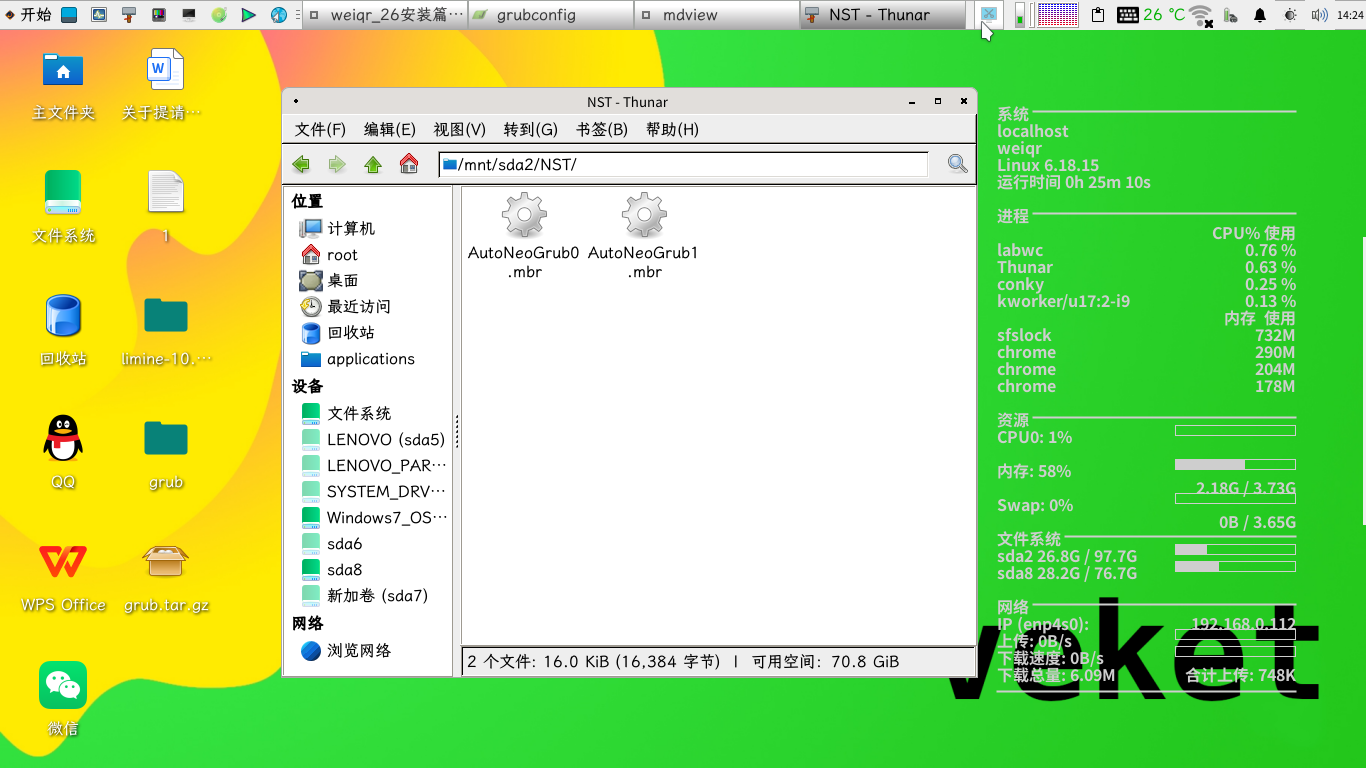Expand the 新加卷 (sda7) device entry
This screenshot has width=1366, height=768.
375,595
